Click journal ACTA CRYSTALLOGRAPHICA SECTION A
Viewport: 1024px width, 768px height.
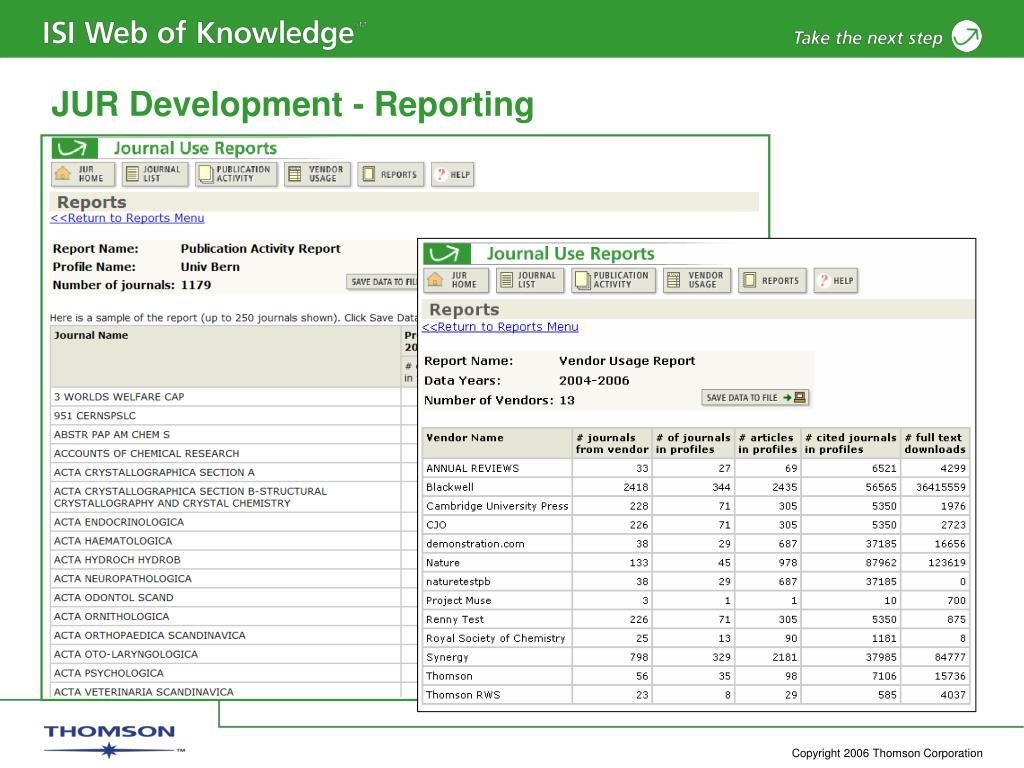(x=154, y=473)
